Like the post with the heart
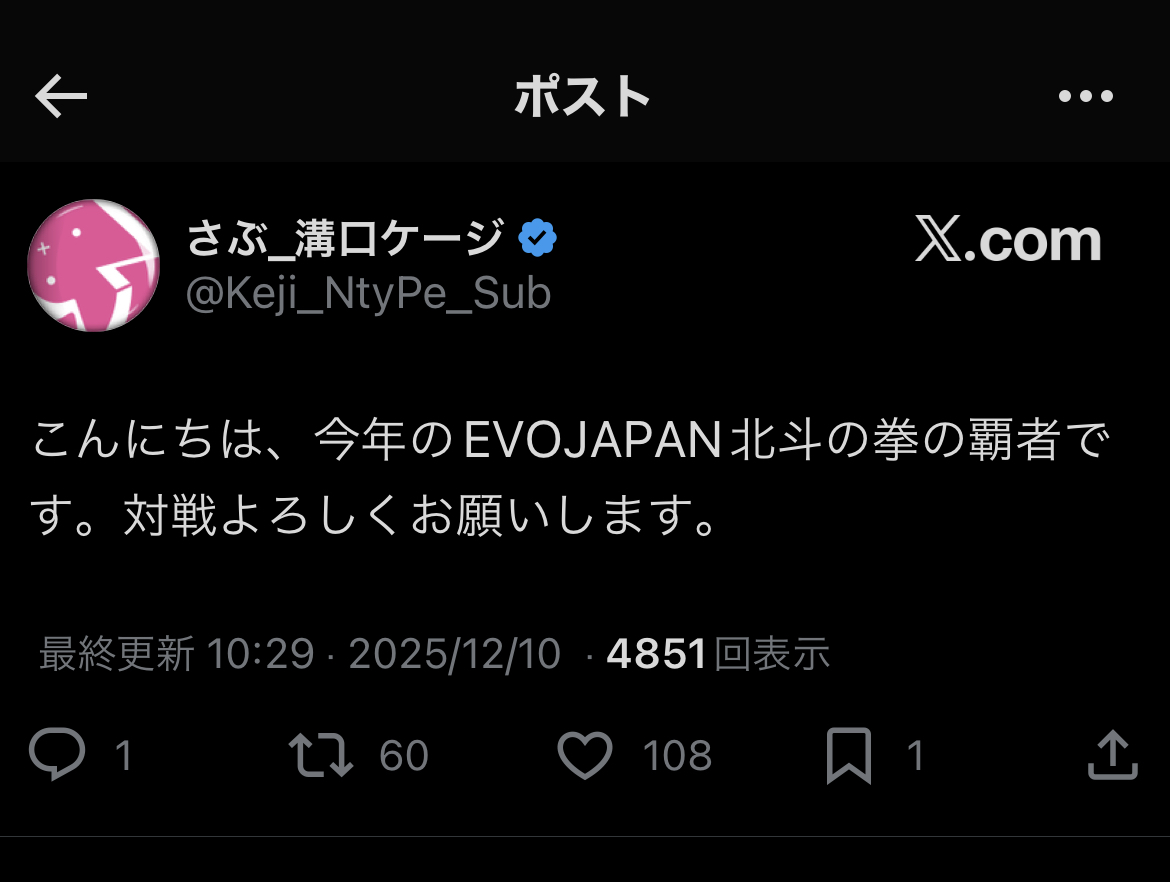 point(584,756)
